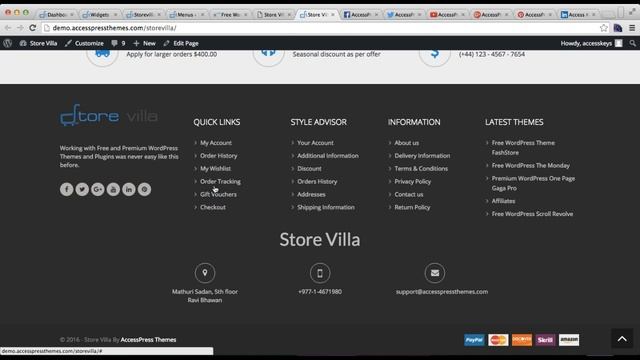Image resolution: width=640 pixels, height=360 pixels.
Task: Open Order History quick link
Action: click(x=218, y=156)
